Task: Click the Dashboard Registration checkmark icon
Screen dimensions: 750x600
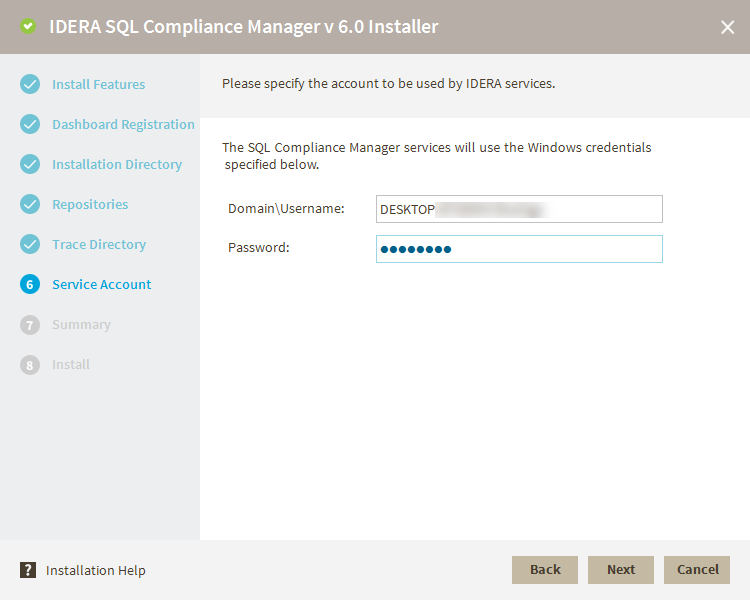Action: [x=30, y=125]
